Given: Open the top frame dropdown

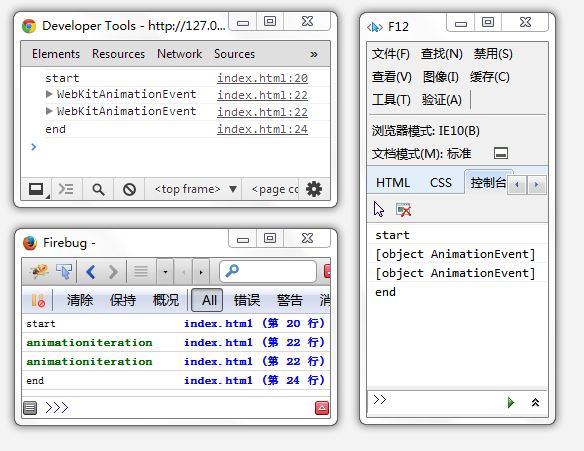Looking at the screenshot, I should 196,189.
